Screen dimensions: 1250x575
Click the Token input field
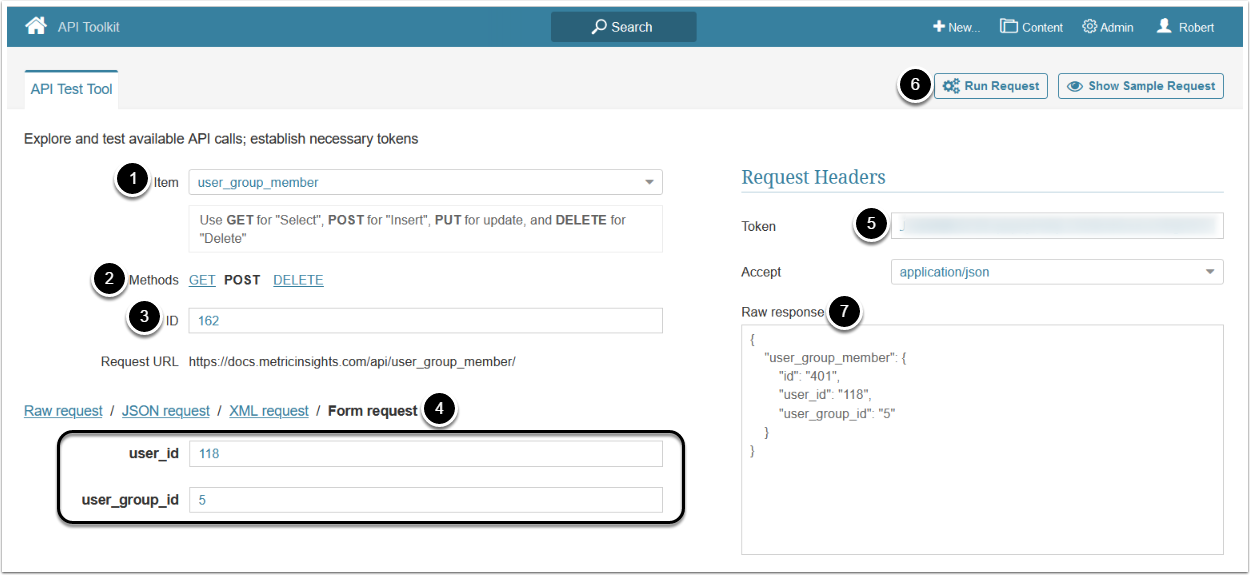[1057, 226]
